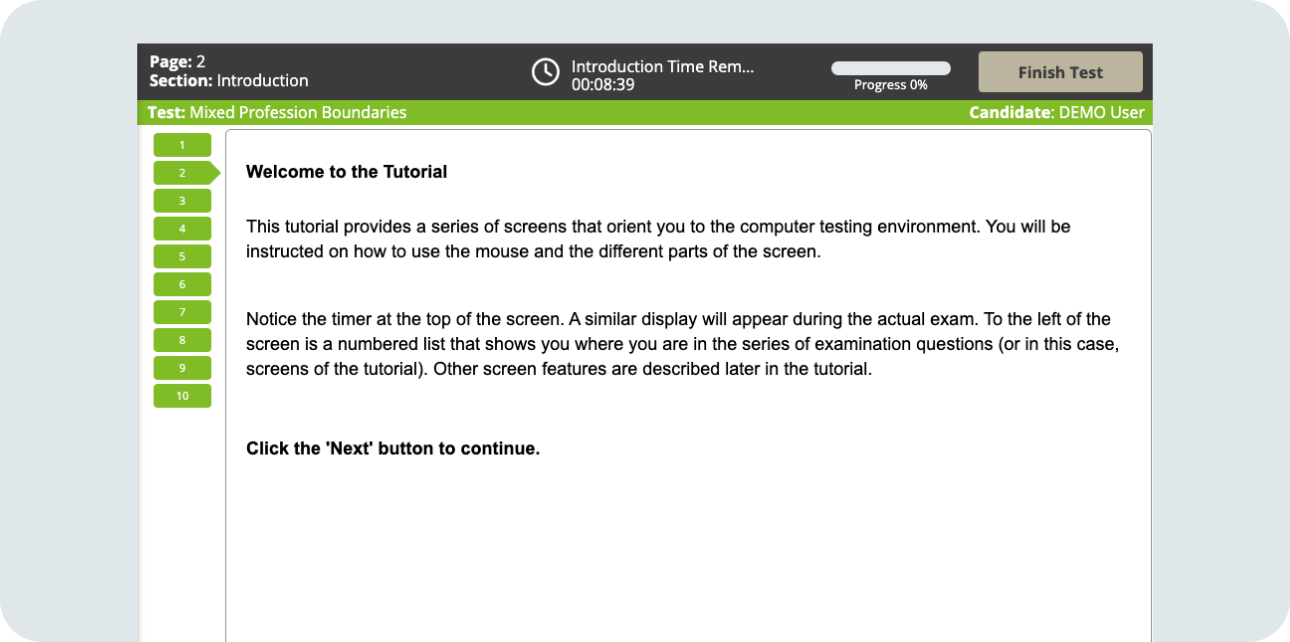Select the current page 2 button
The height and width of the screenshot is (642, 1290).
coord(182,173)
